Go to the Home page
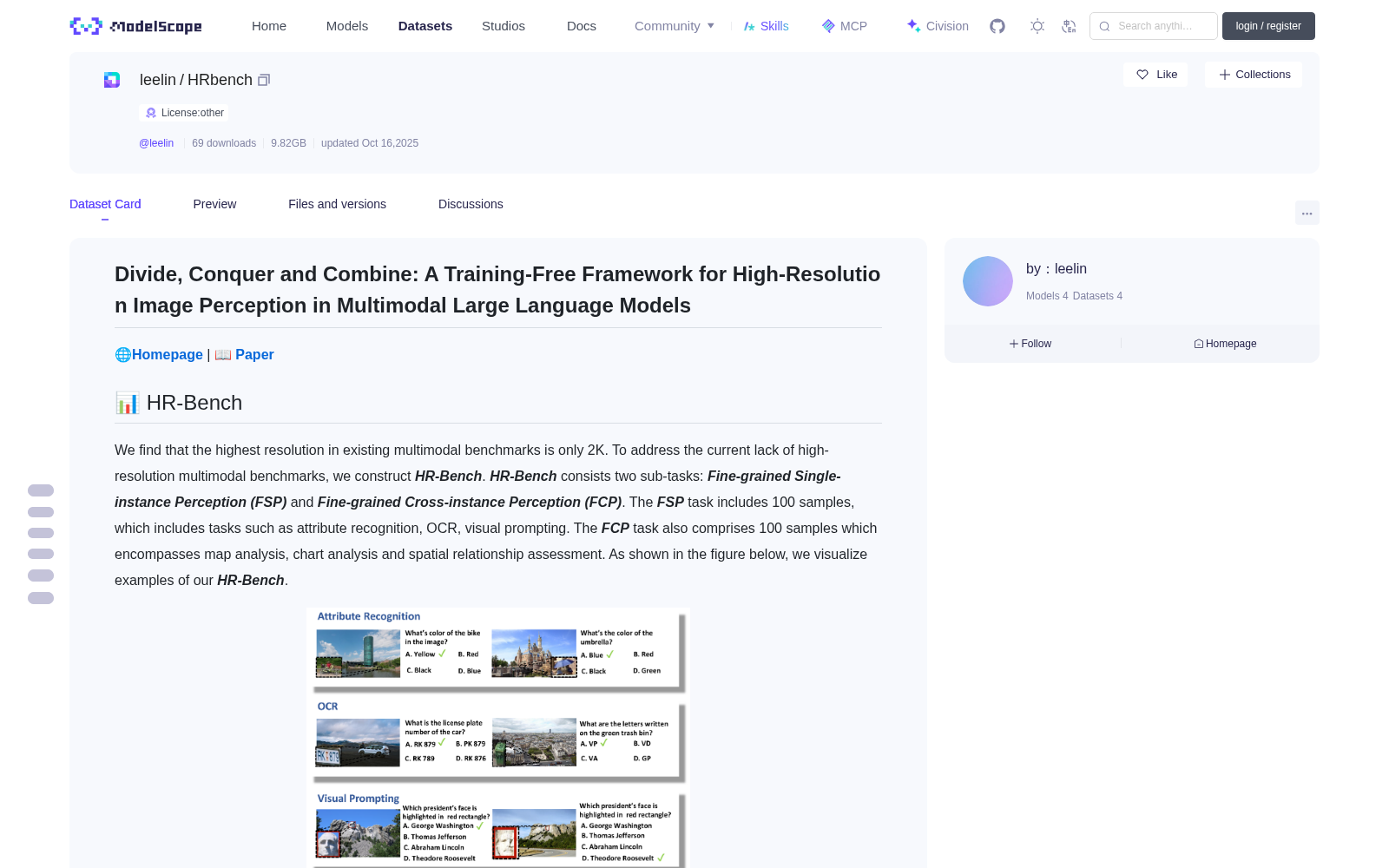The image size is (1389, 868). click(x=269, y=26)
